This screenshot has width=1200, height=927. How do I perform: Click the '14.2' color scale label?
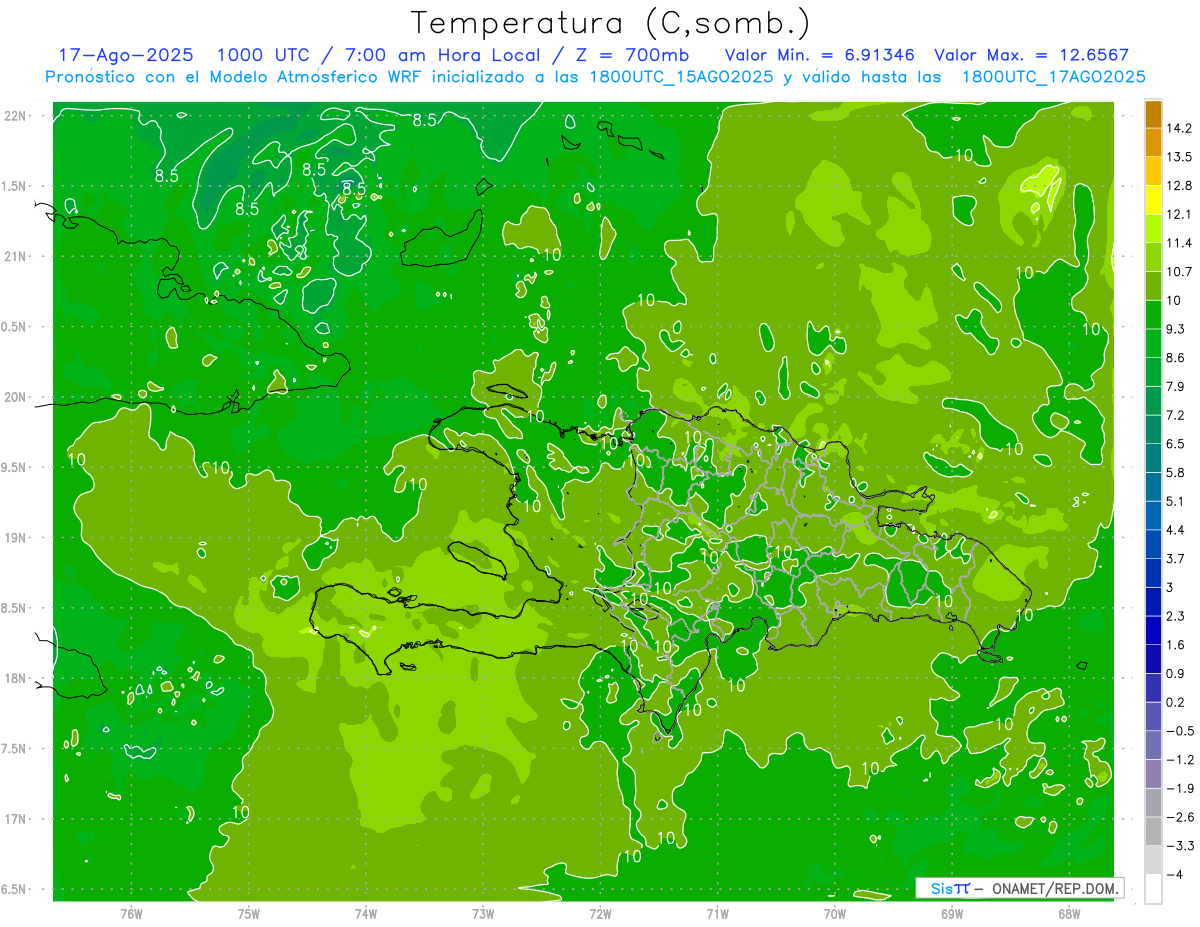click(x=1179, y=128)
